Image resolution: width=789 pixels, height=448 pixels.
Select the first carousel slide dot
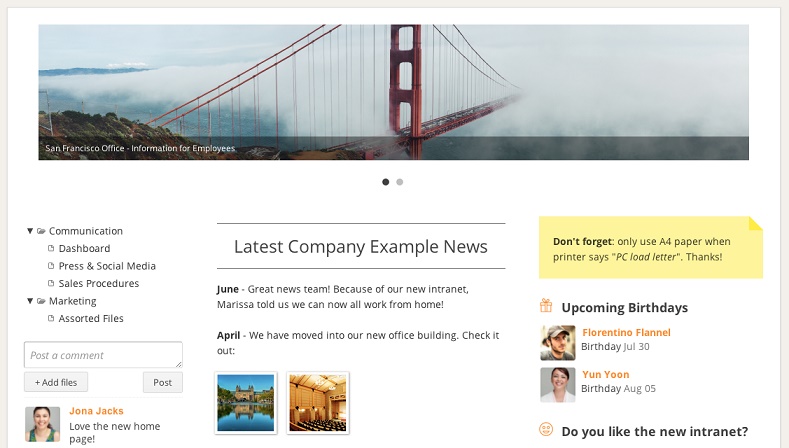(386, 182)
